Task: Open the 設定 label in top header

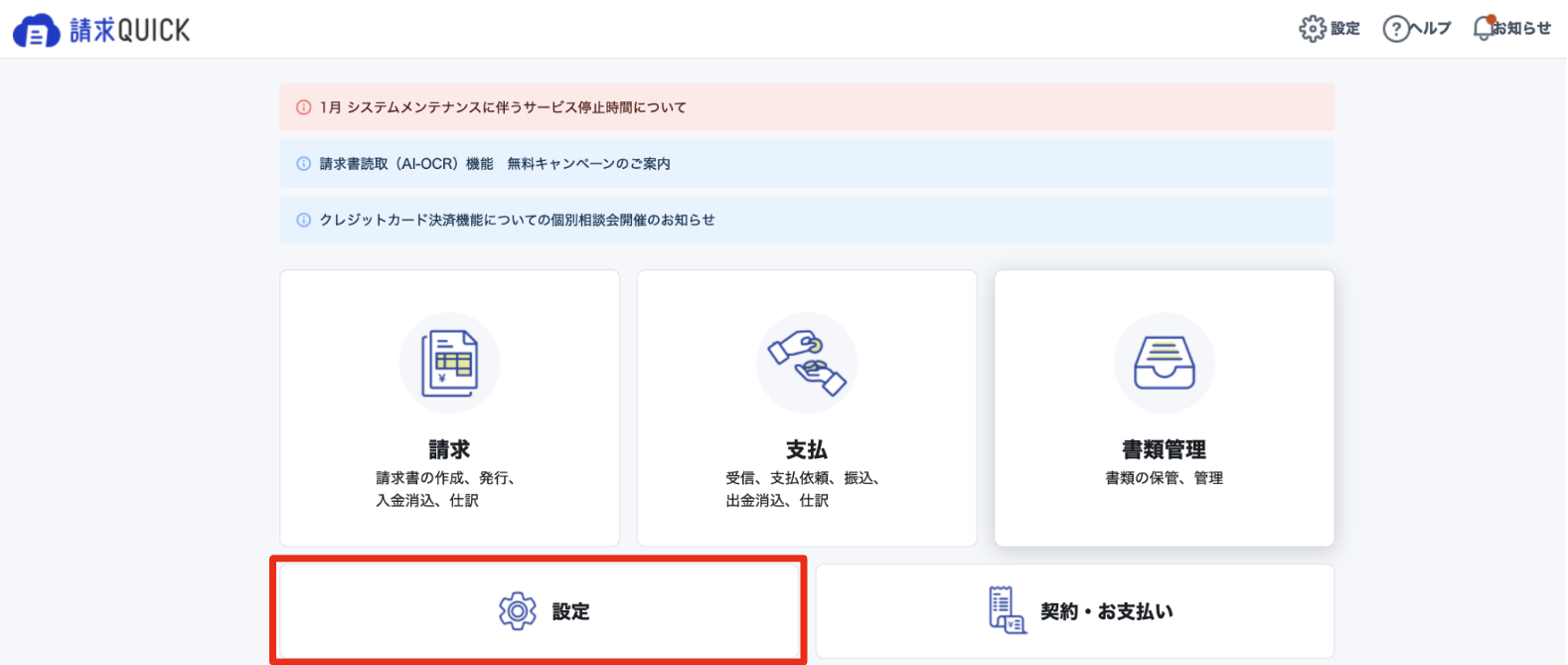Action: coord(1345,29)
